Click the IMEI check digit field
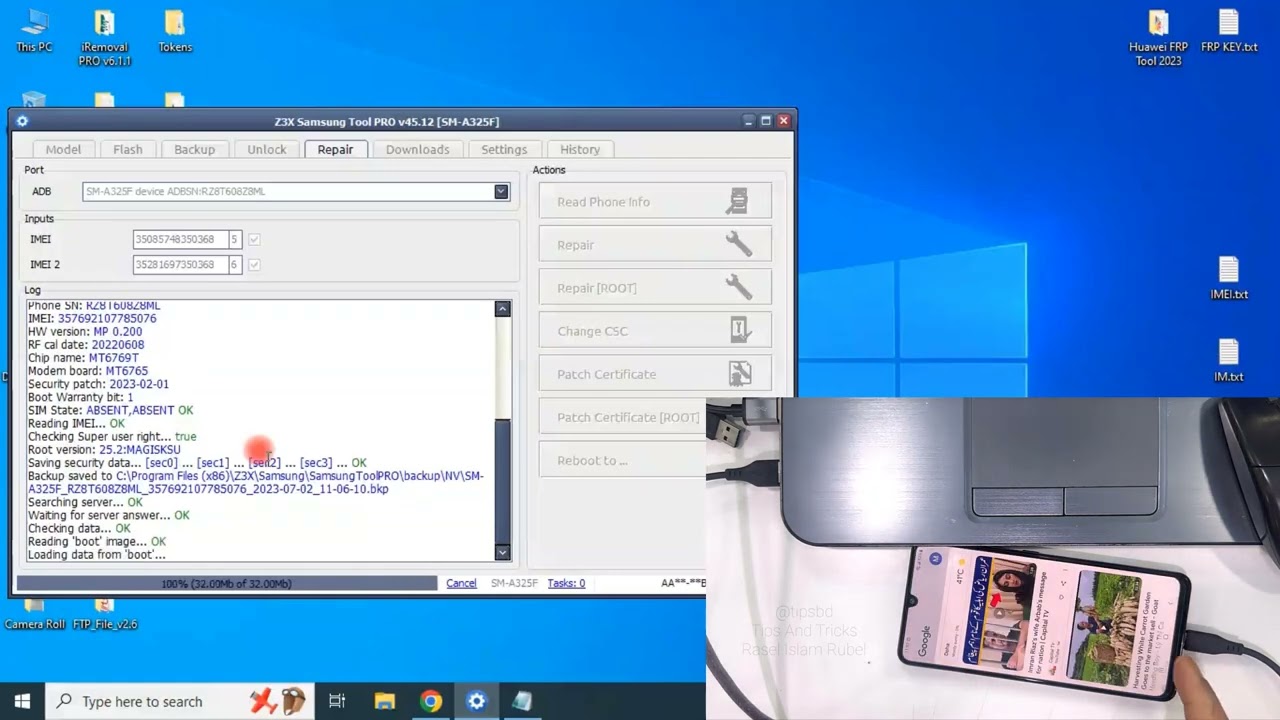Screen dimensions: 1280x720 click(x=235, y=239)
